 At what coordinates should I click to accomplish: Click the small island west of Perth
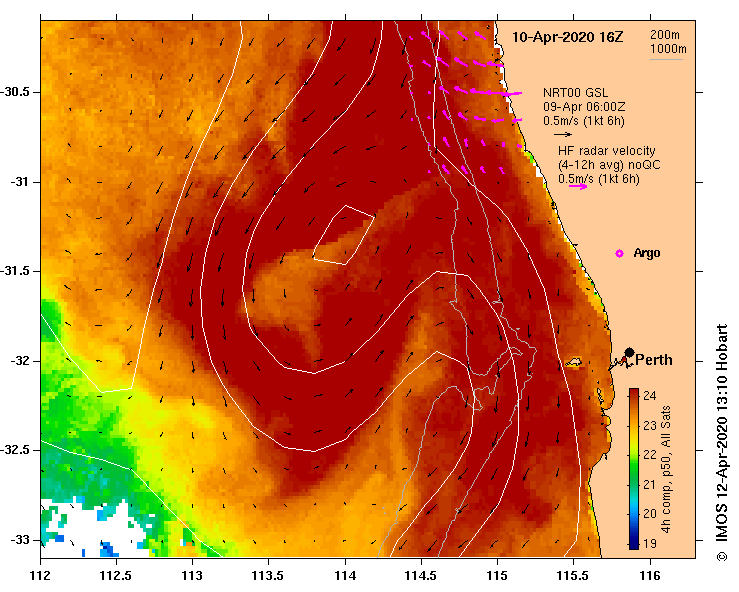[x=574, y=362]
